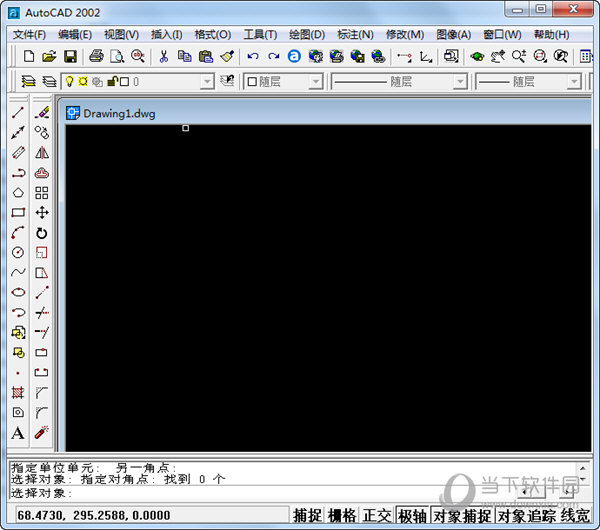
Task: Select the Extend tool
Action: click(42, 332)
